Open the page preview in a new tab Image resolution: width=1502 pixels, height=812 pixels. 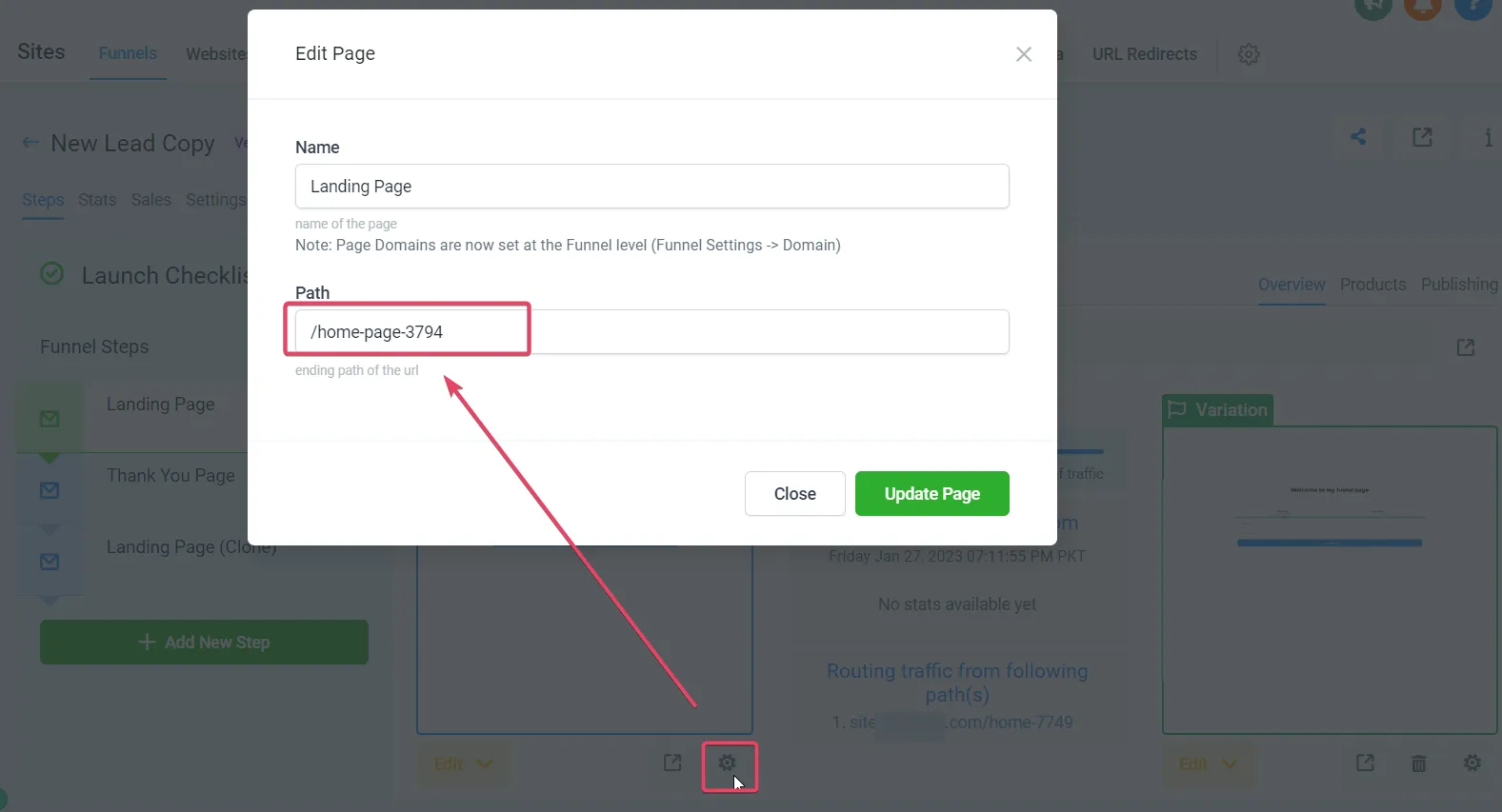[x=672, y=762]
